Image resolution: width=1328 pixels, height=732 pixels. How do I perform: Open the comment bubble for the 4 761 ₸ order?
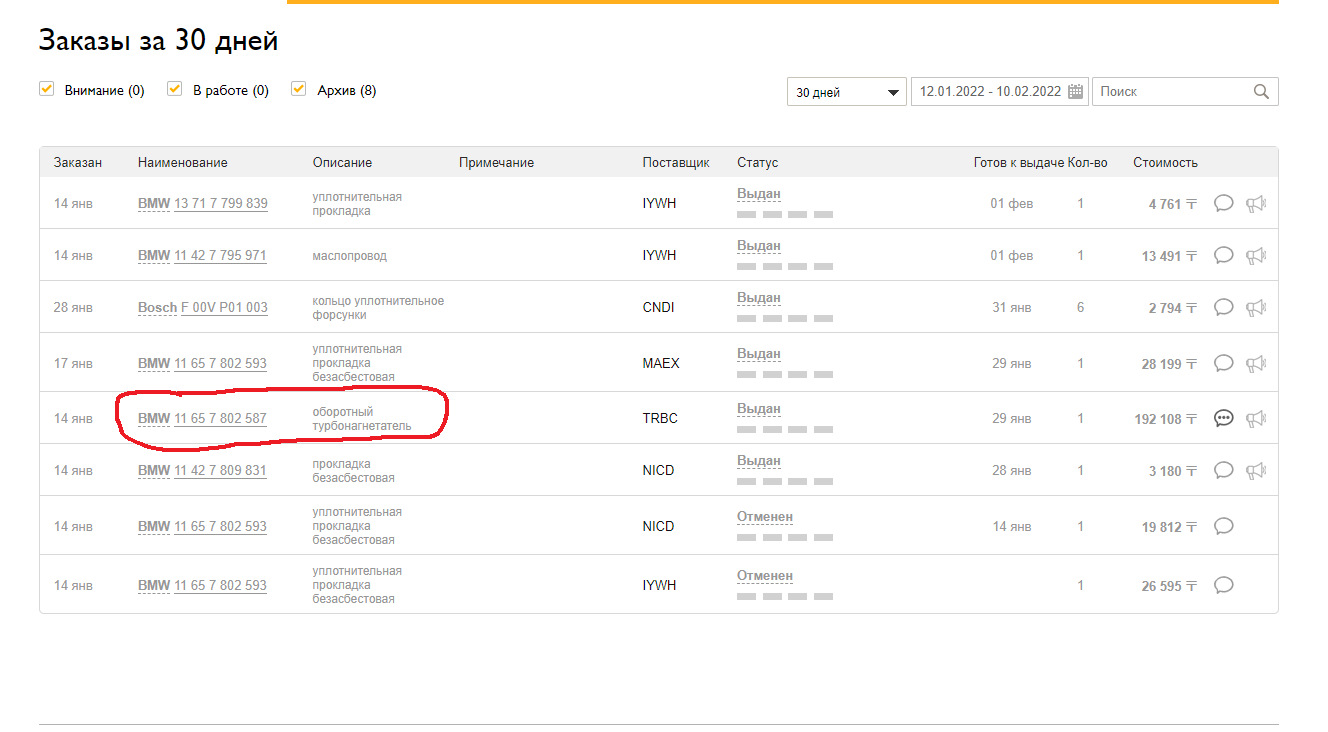pos(1223,203)
